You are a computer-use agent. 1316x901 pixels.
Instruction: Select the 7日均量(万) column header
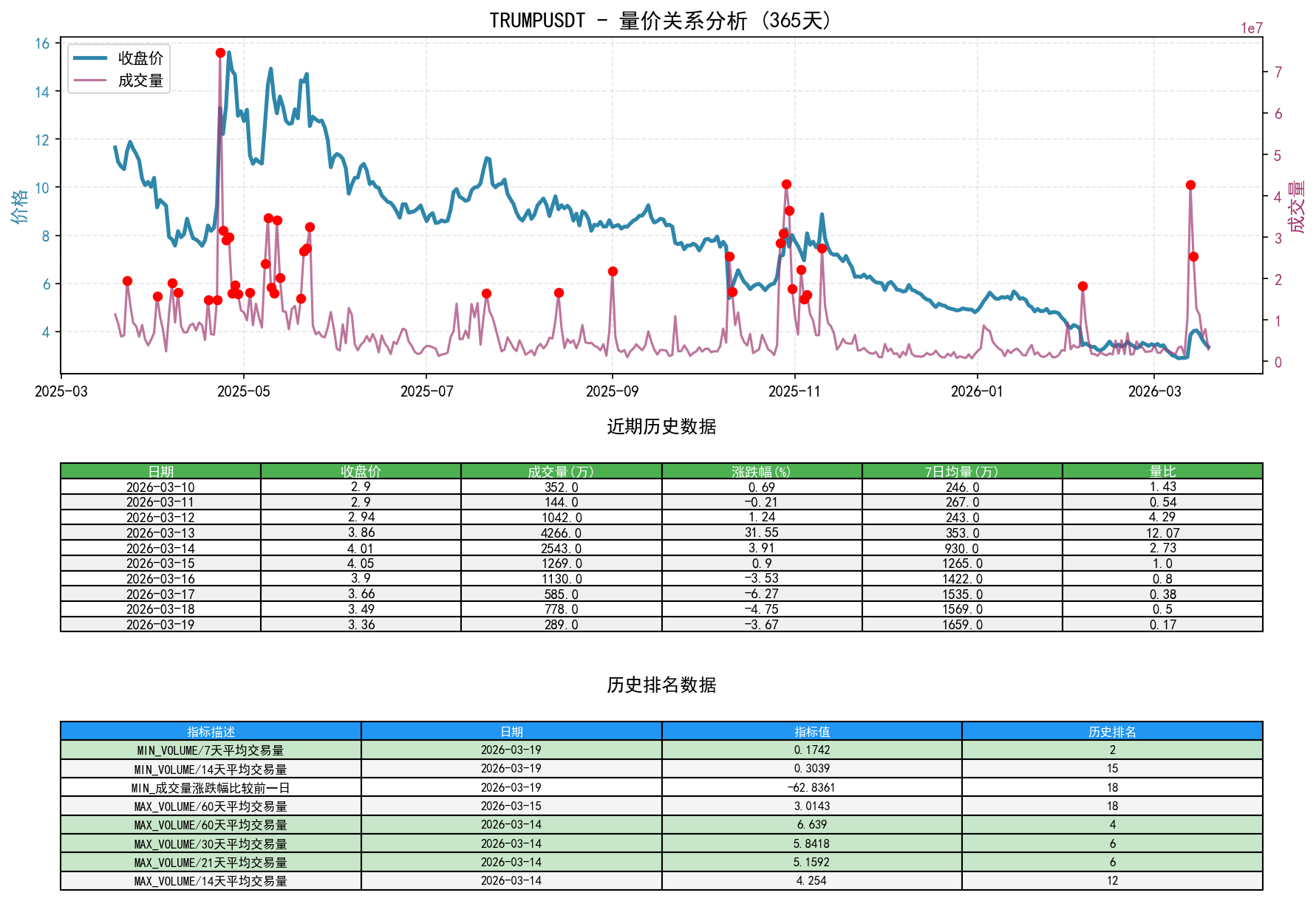(961, 471)
